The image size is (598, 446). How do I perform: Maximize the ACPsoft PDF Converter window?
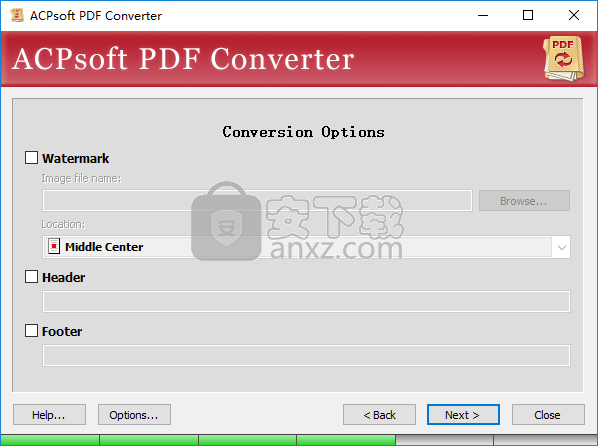528,15
